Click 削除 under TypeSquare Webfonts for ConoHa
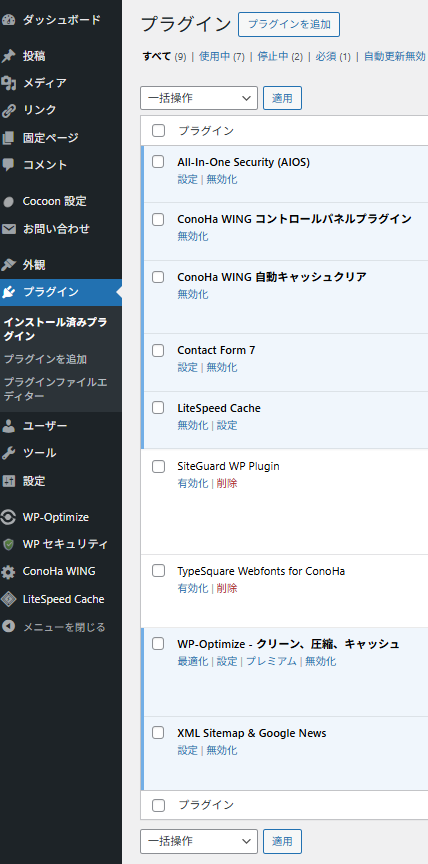Viewport: 428px width, 864px height. [x=227, y=588]
